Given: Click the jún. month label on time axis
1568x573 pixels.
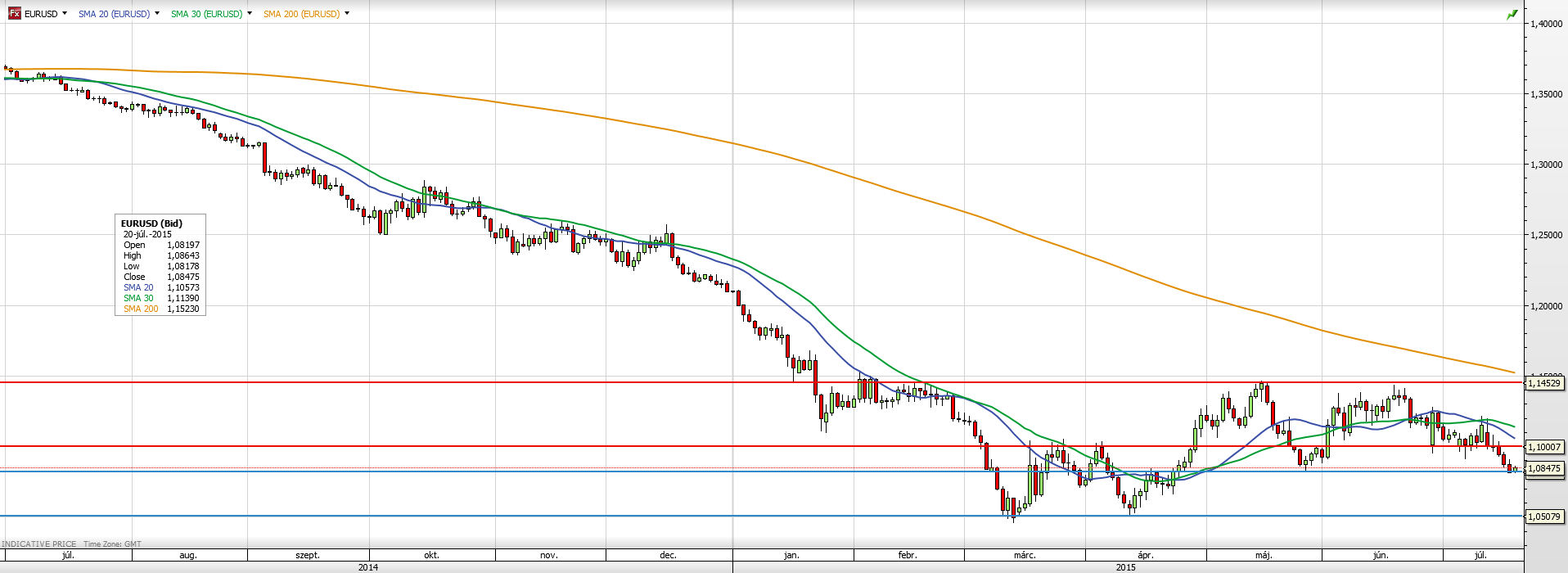Looking at the screenshot, I should click(x=1381, y=555).
